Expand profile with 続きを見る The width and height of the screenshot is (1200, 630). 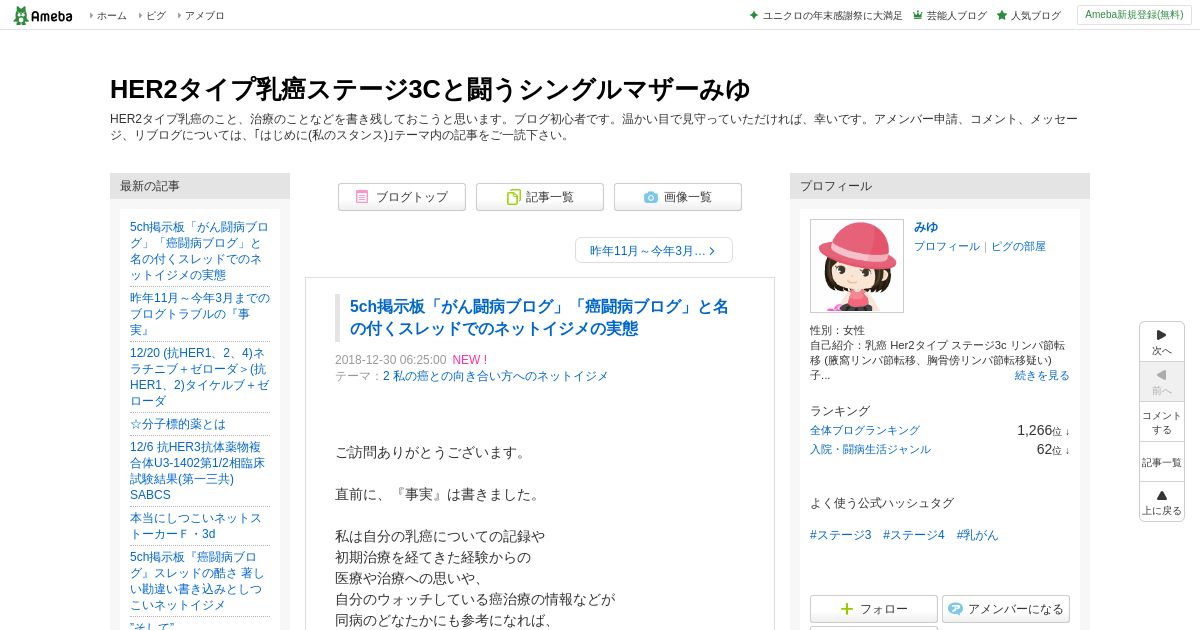click(1042, 375)
